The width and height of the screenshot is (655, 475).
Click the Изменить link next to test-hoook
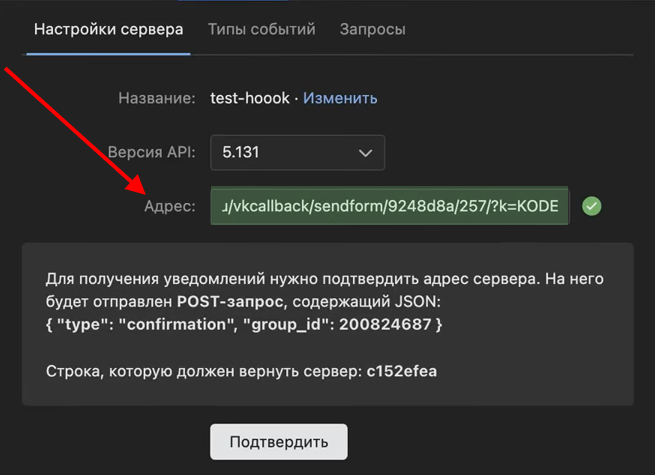click(x=340, y=98)
